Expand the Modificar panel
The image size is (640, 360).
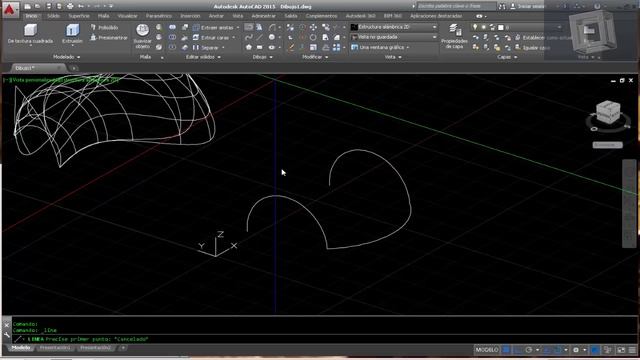point(315,57)
